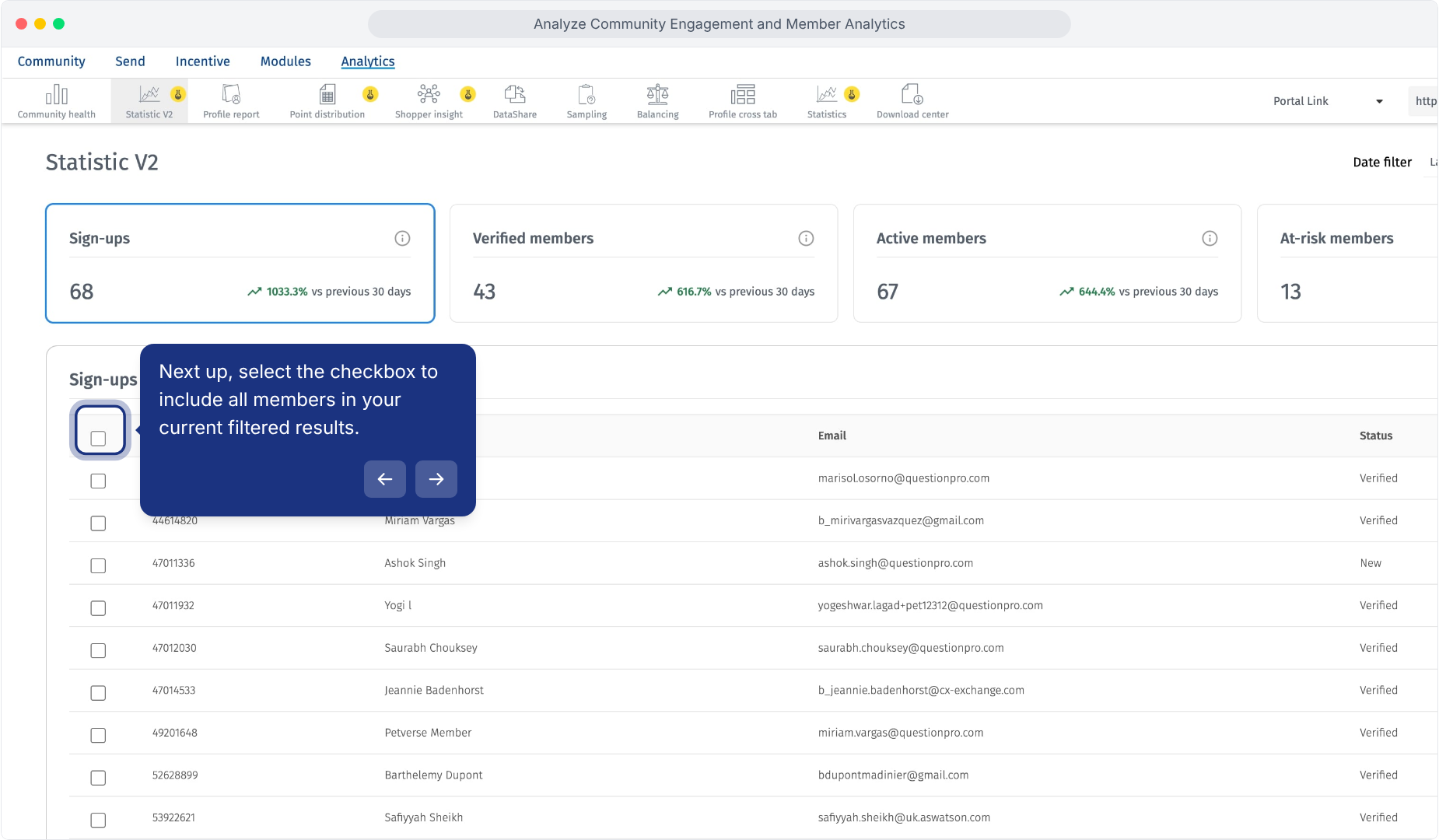Click the Email column header
The width and height of the screenshot is (1439, 840).
[x=832, y=436]
